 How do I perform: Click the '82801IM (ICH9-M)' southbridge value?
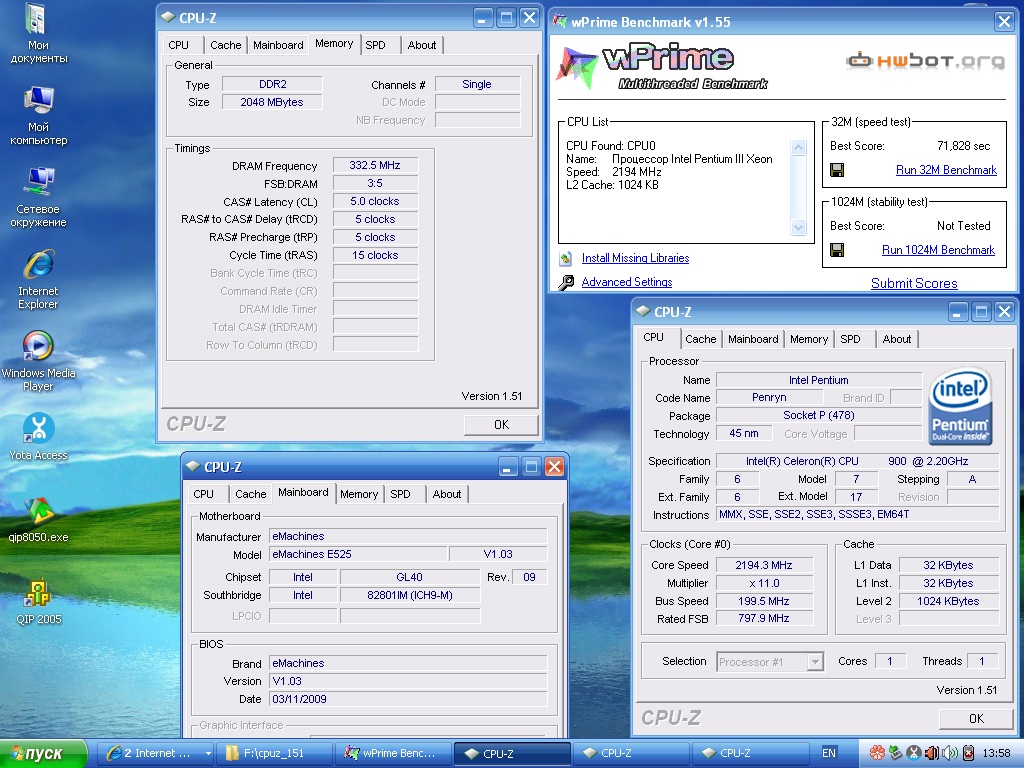point(409,596)
